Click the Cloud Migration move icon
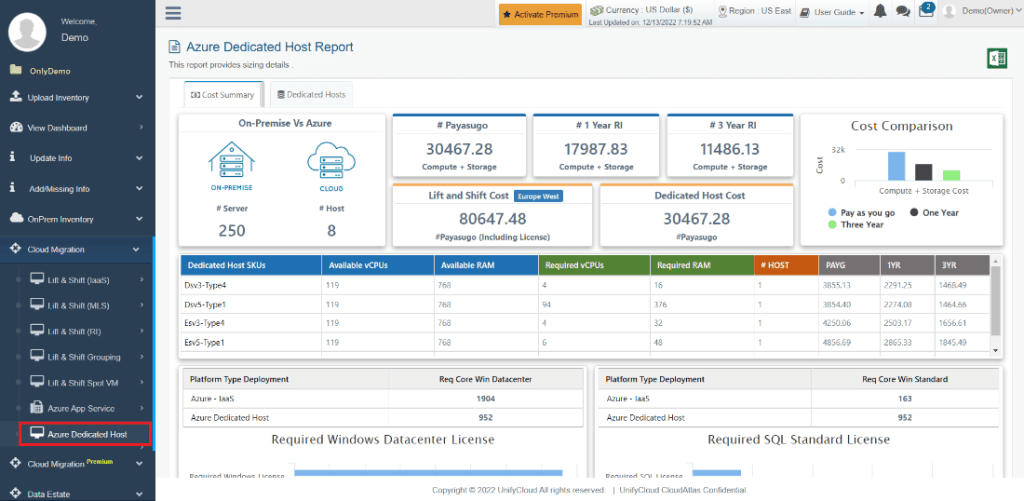Viewport: 1024px width, 501px height. coord(16,249)
